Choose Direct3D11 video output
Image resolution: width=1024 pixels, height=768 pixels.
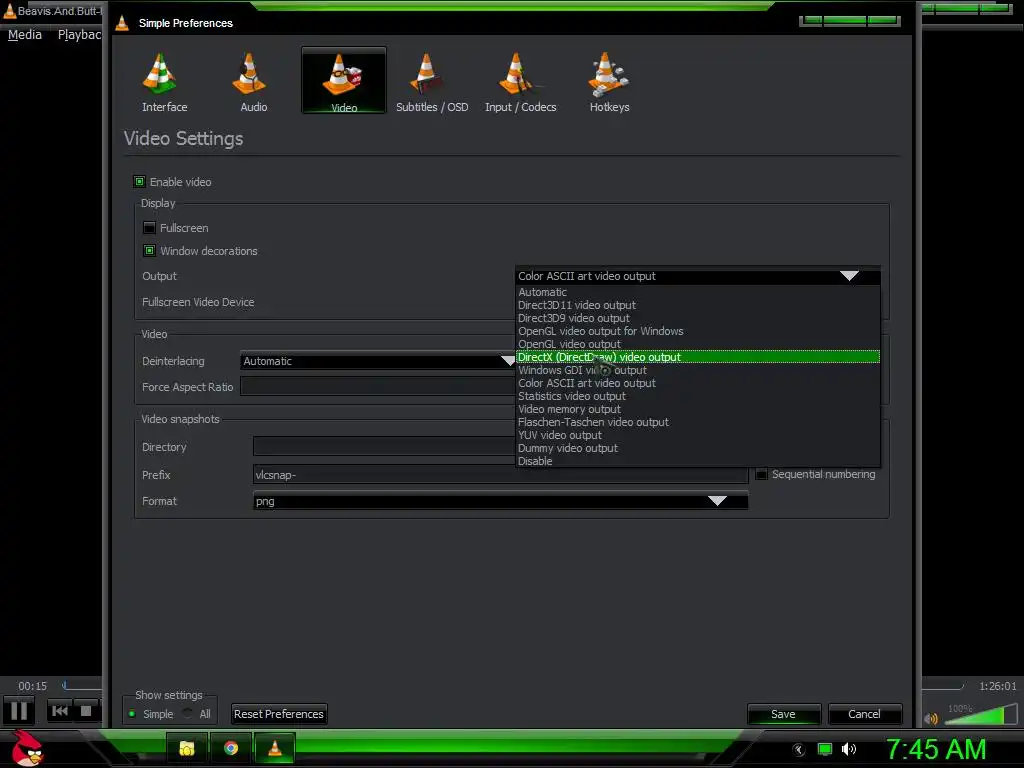tap(697, 305)
